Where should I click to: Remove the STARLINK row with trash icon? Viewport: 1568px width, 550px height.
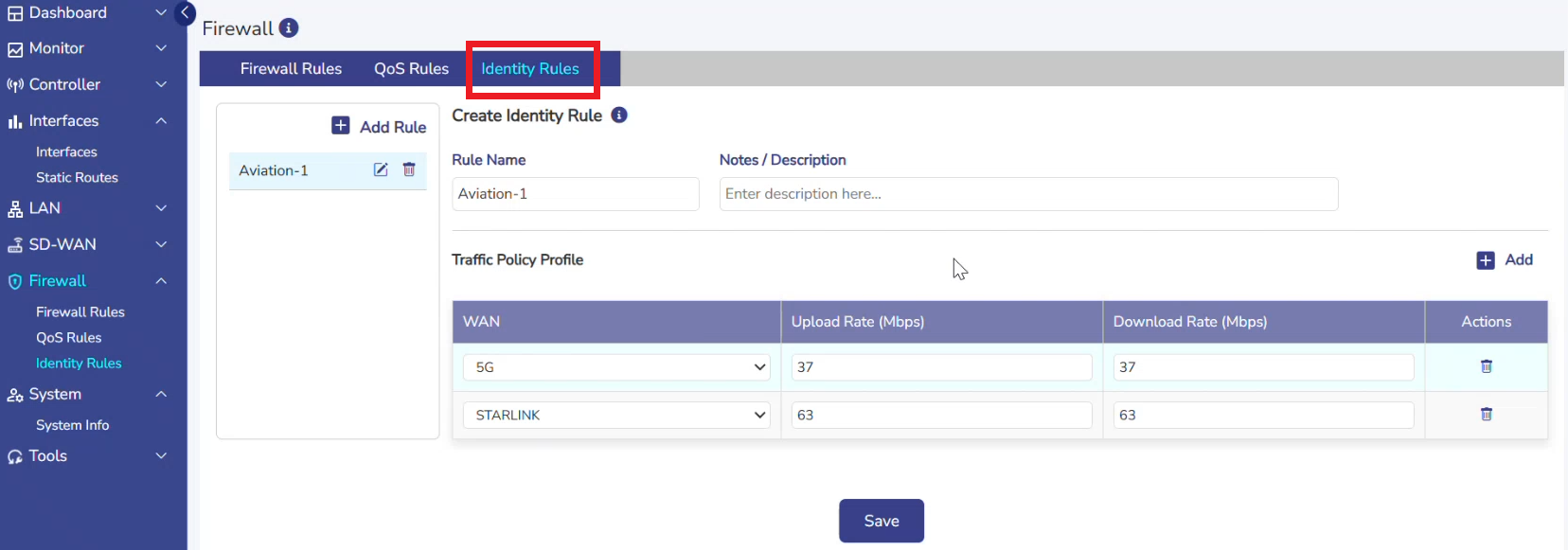1486,415
